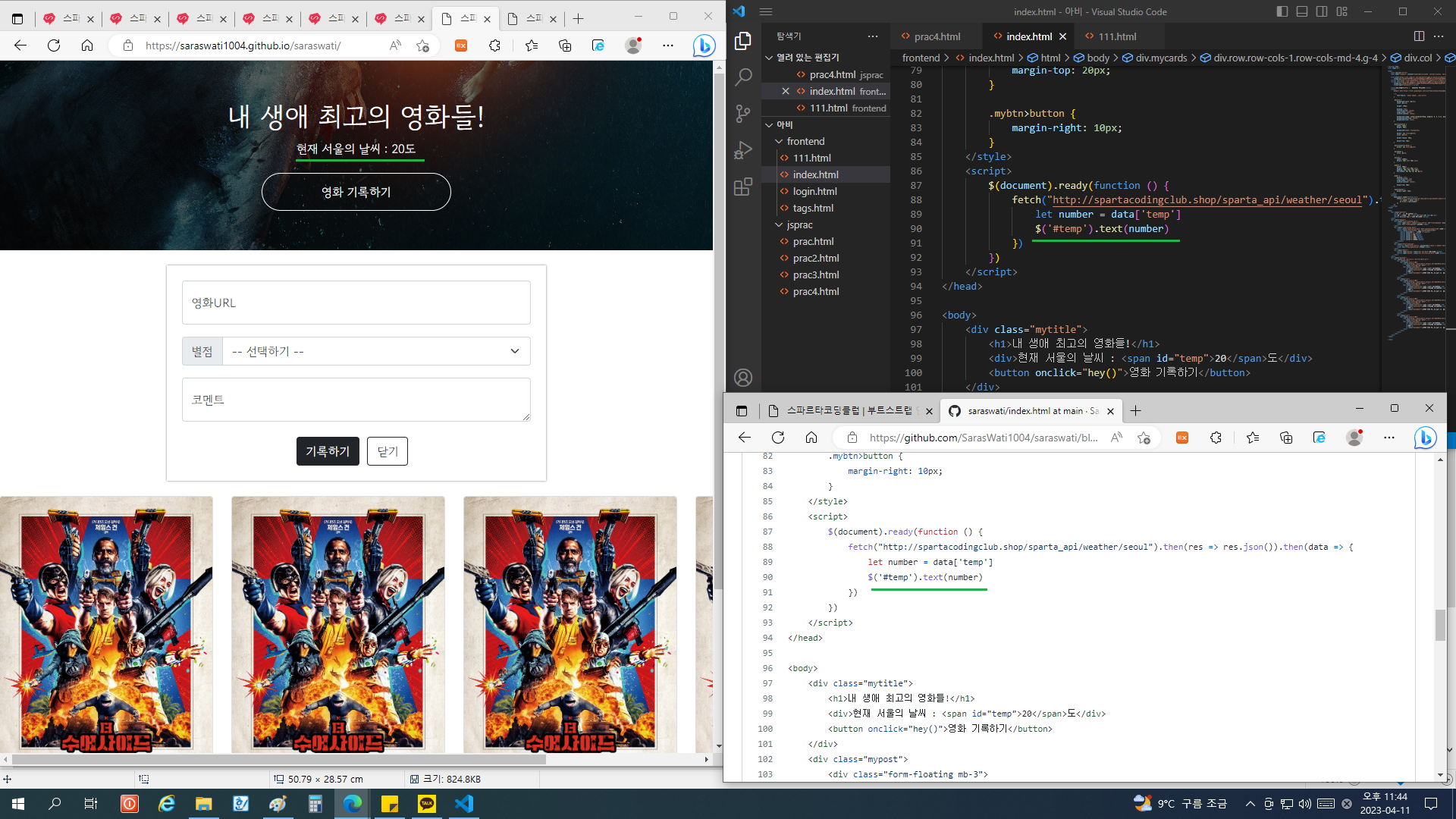Open settings and more in top-left browser
The image size is (1456, 819).
pyautogui.click(x=667, y=45)
